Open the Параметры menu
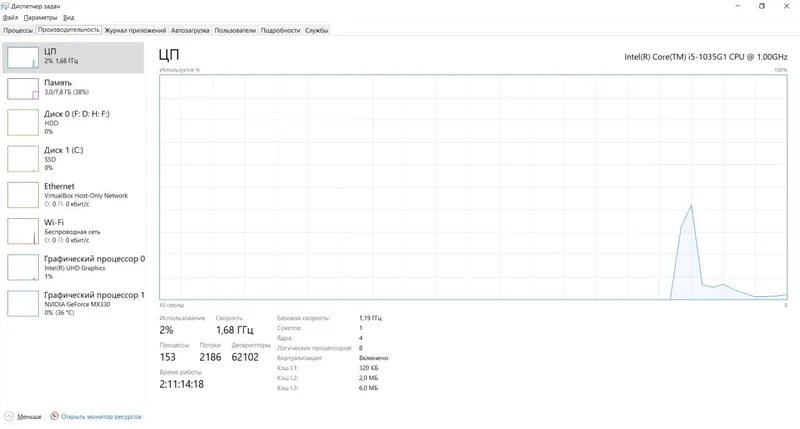 (40, 18)
